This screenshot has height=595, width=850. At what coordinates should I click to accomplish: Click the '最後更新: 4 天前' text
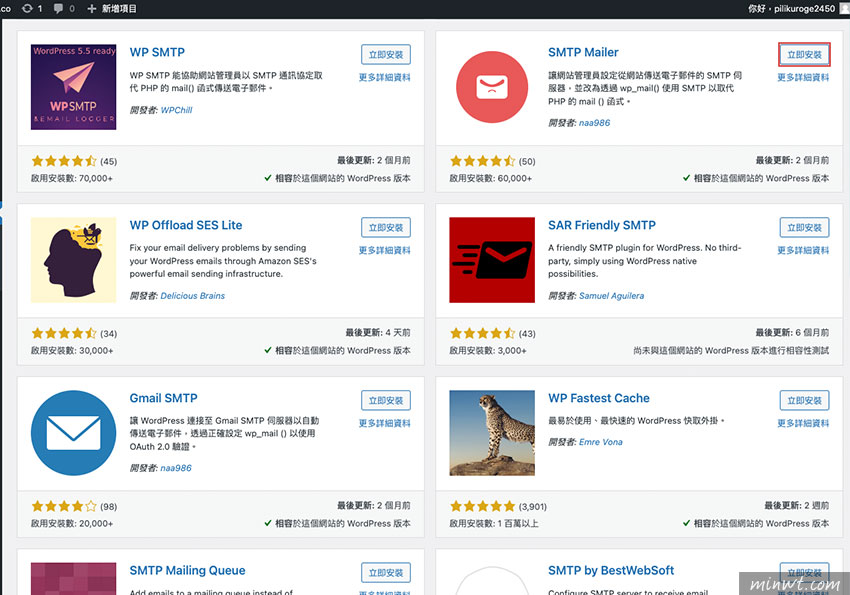378,333
